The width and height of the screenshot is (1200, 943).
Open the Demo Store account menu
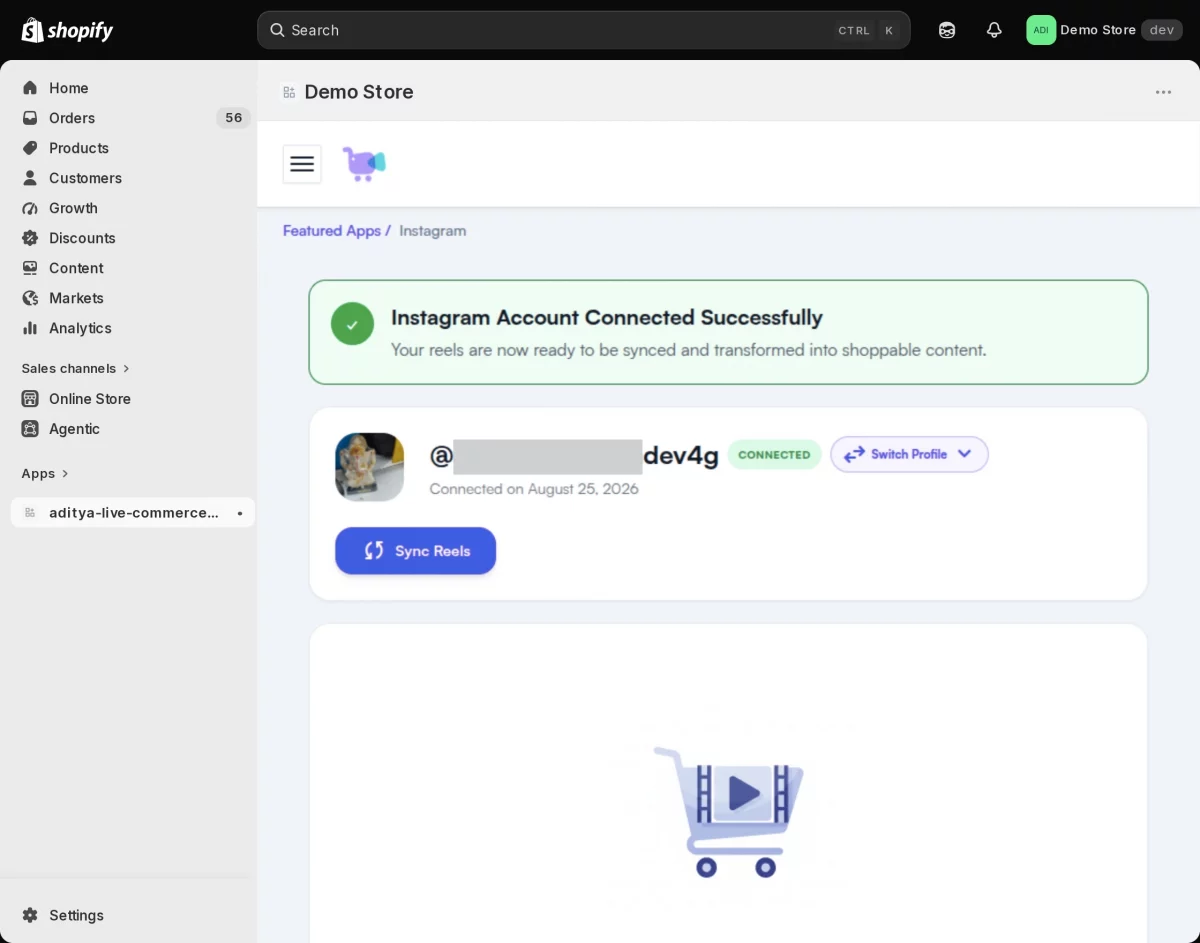coord(1104,30)
